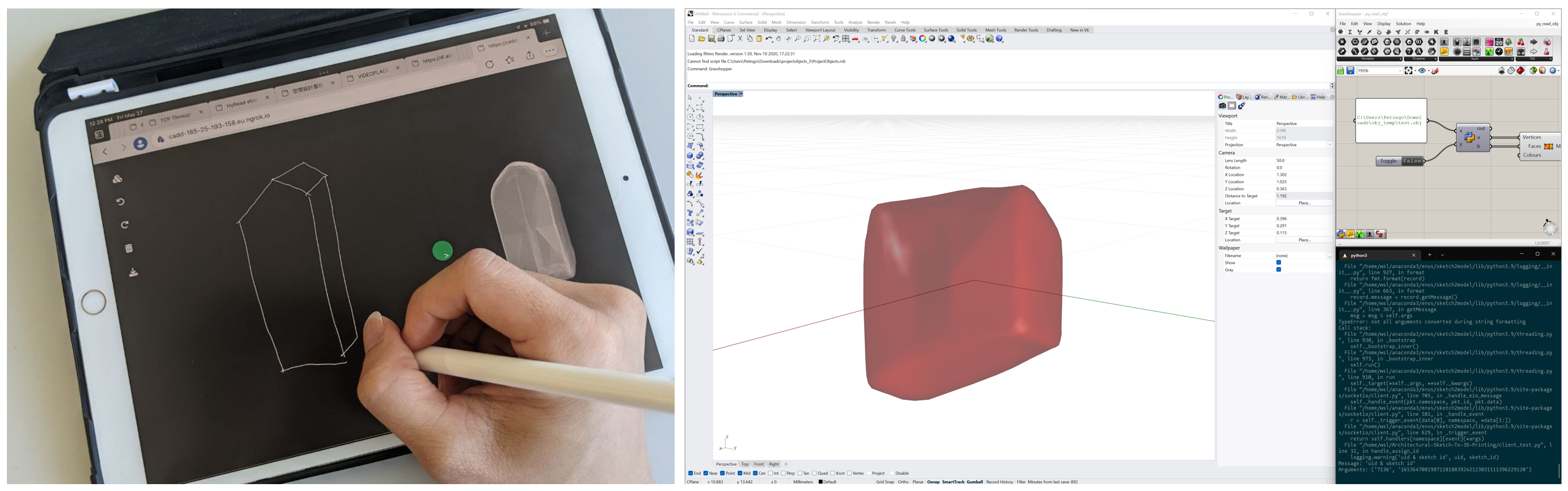Viewport: 1568px width, 491px height.
Task: Expand the Grasshopper Geometry panel plus
Action: point(1401,59)
